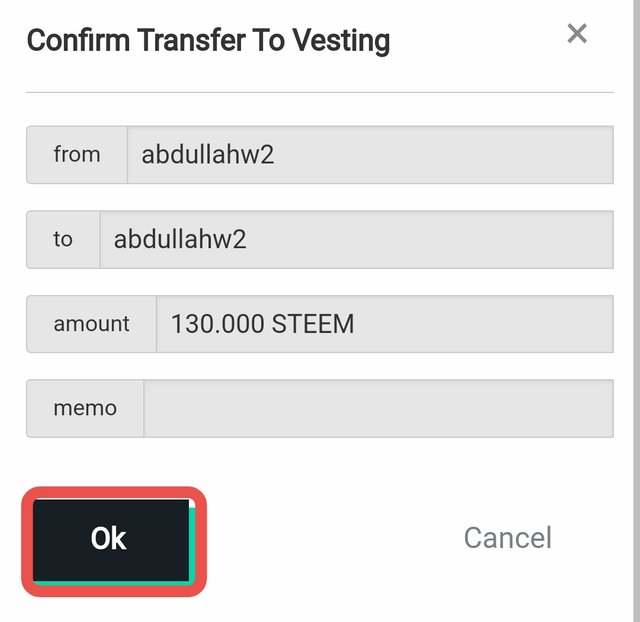This screenshot has height=622, width=640.
Task: Select the amount input field
Action: coord(384,324)
